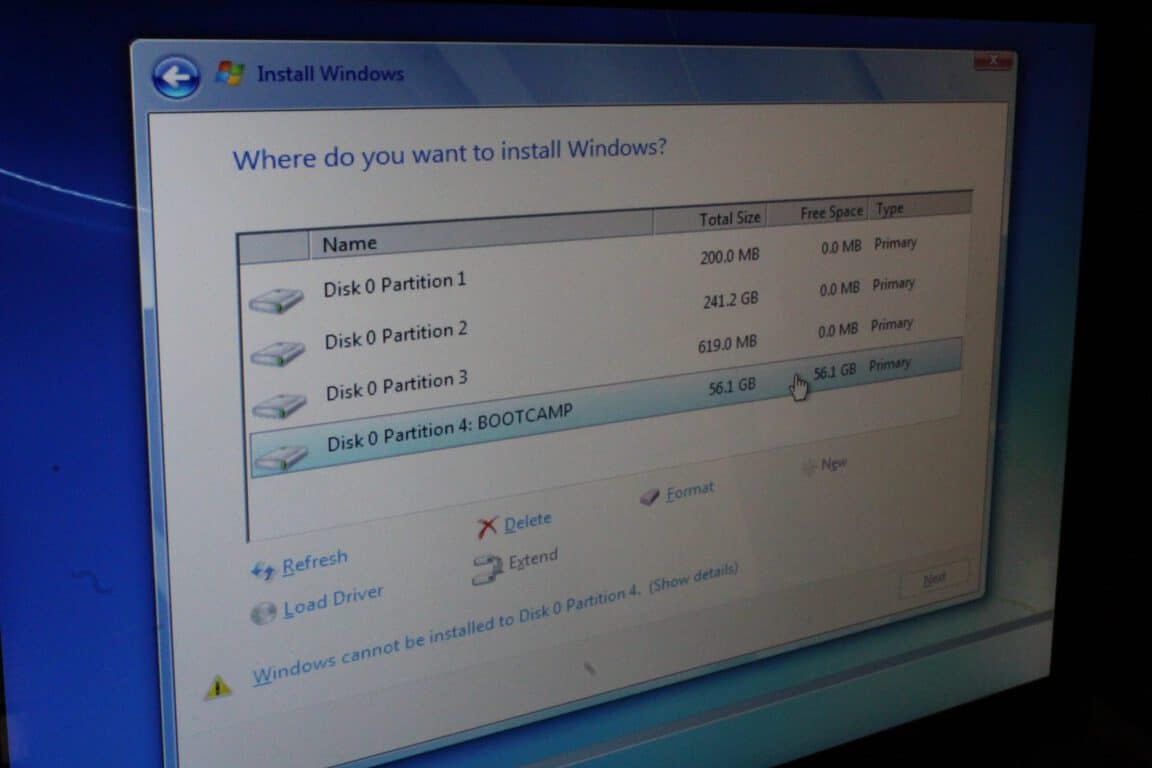Format the selected partition
Image resolution: width=1152 pixels, height=768 pixels.
point(690,491)
